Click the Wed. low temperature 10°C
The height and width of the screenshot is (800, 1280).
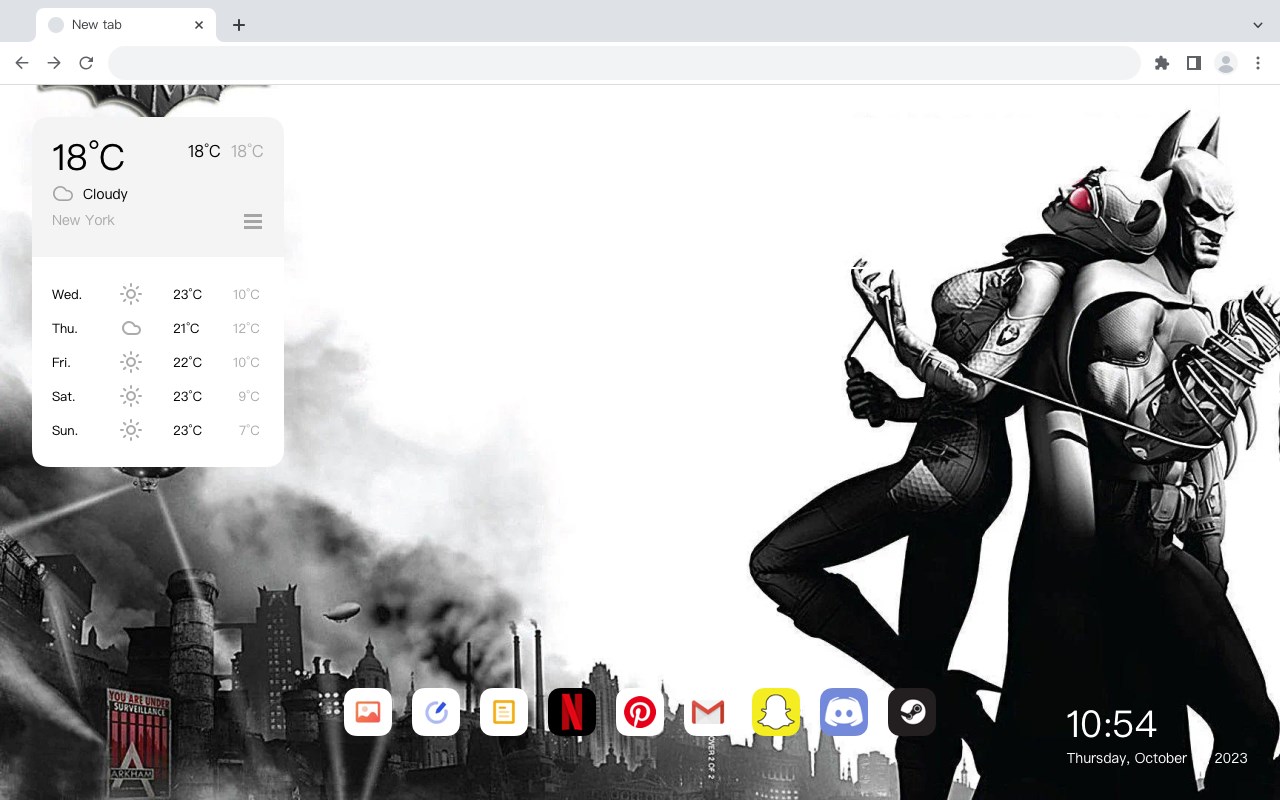click(246, 294)
